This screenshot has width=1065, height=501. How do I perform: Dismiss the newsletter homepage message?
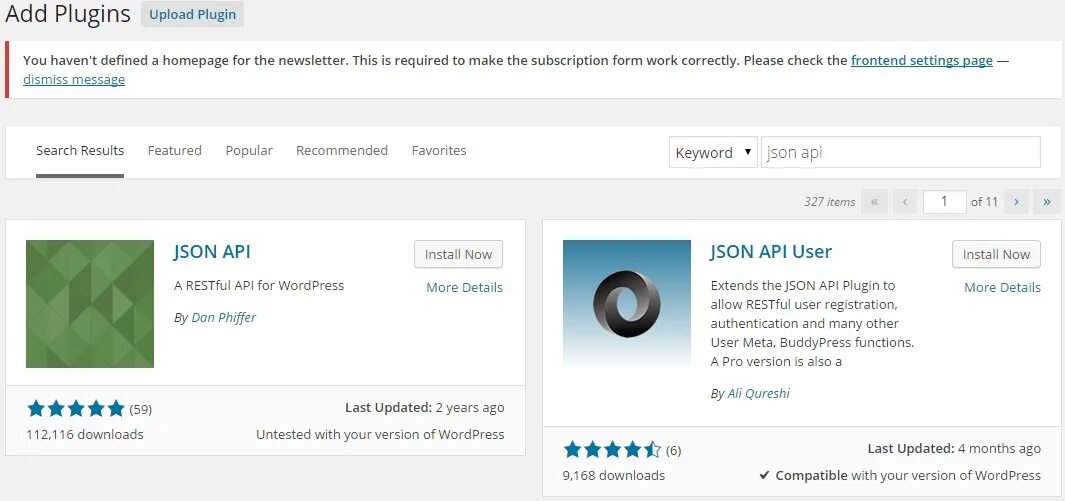tap(74, 80)
